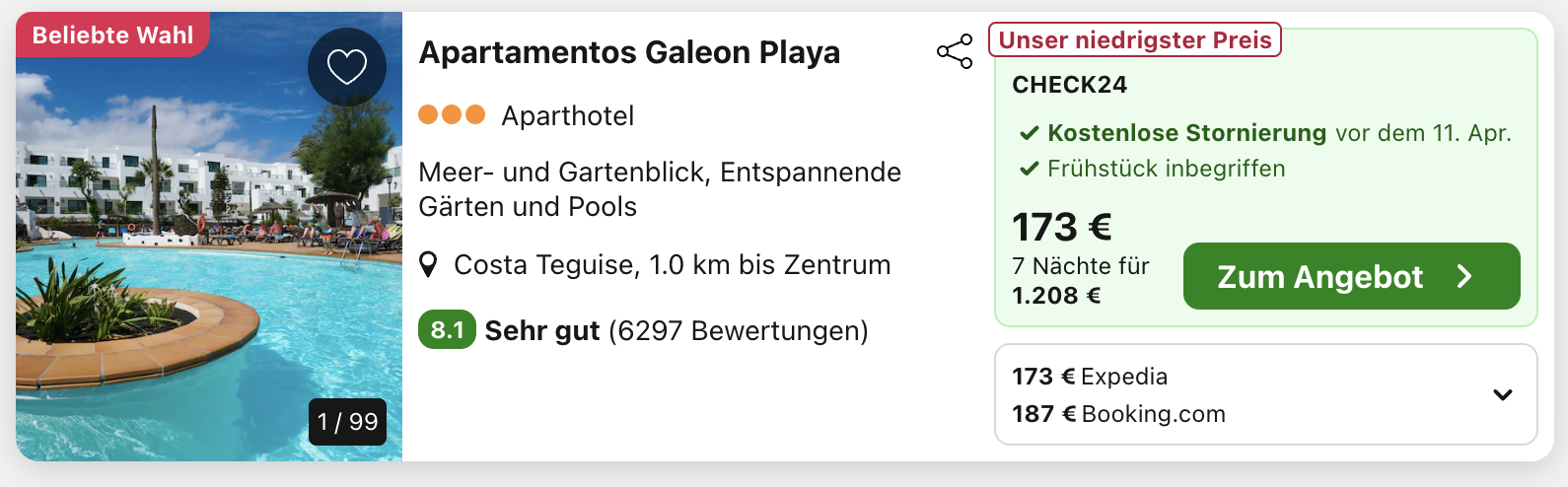
Task: Select the 173 € Expedia offer
Action: pyautogui.click(x=1090, y=377)
